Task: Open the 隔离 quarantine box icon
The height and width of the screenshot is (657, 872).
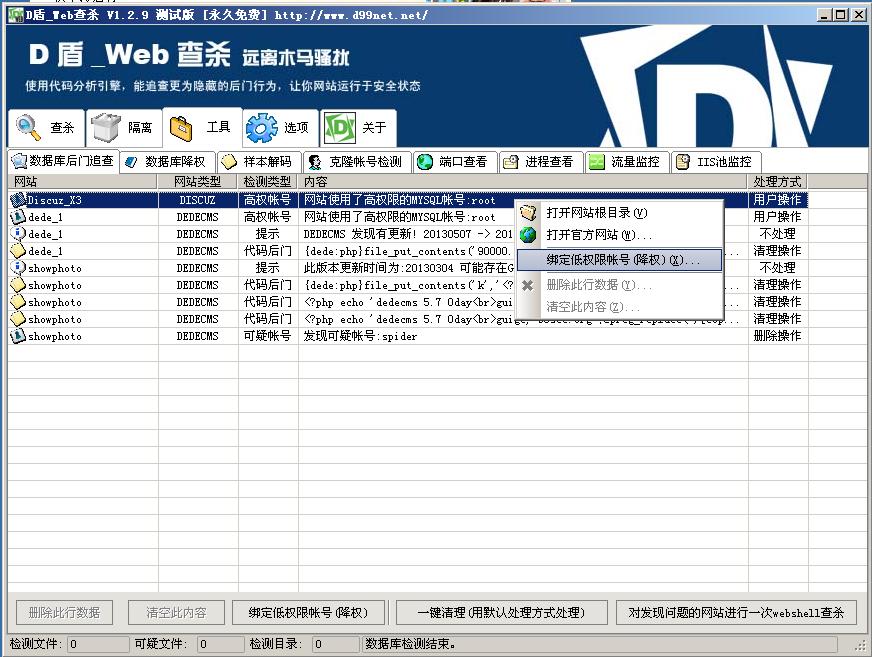Action: 106,127
